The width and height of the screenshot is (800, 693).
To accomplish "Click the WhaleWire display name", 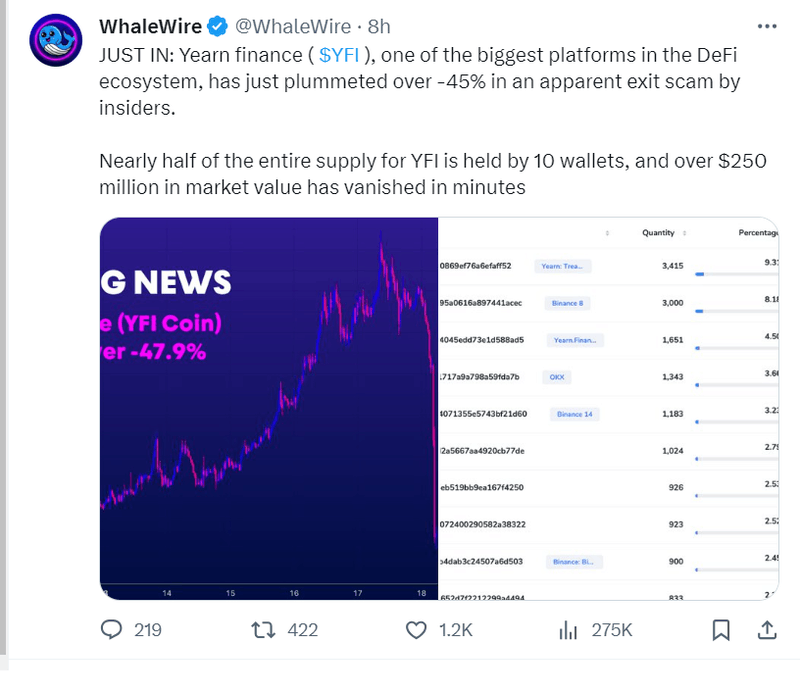I will pyautogui.click(x=151, y=26).
